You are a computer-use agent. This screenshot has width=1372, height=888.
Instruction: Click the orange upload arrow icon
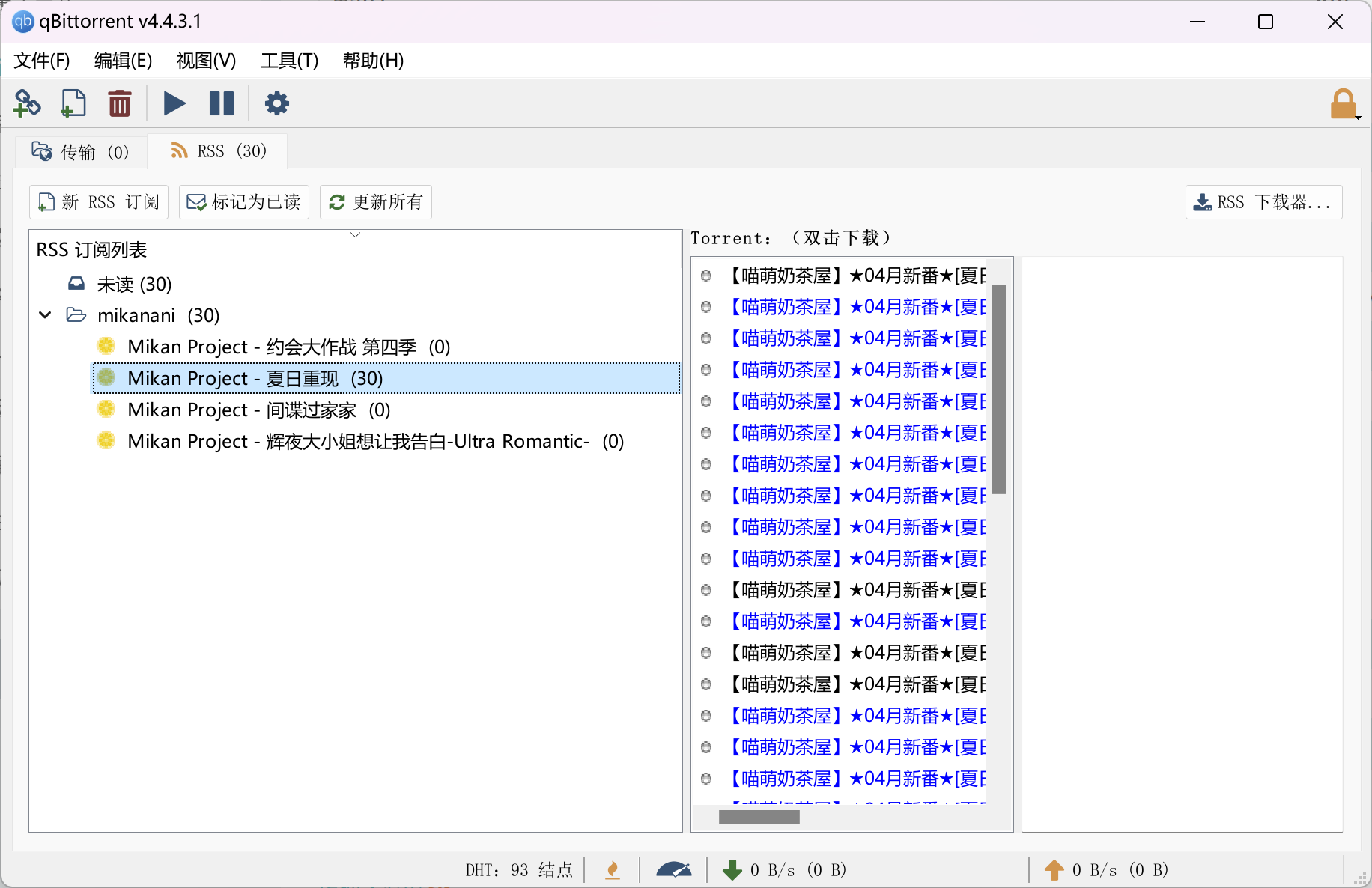click(x=1054, y=870)
